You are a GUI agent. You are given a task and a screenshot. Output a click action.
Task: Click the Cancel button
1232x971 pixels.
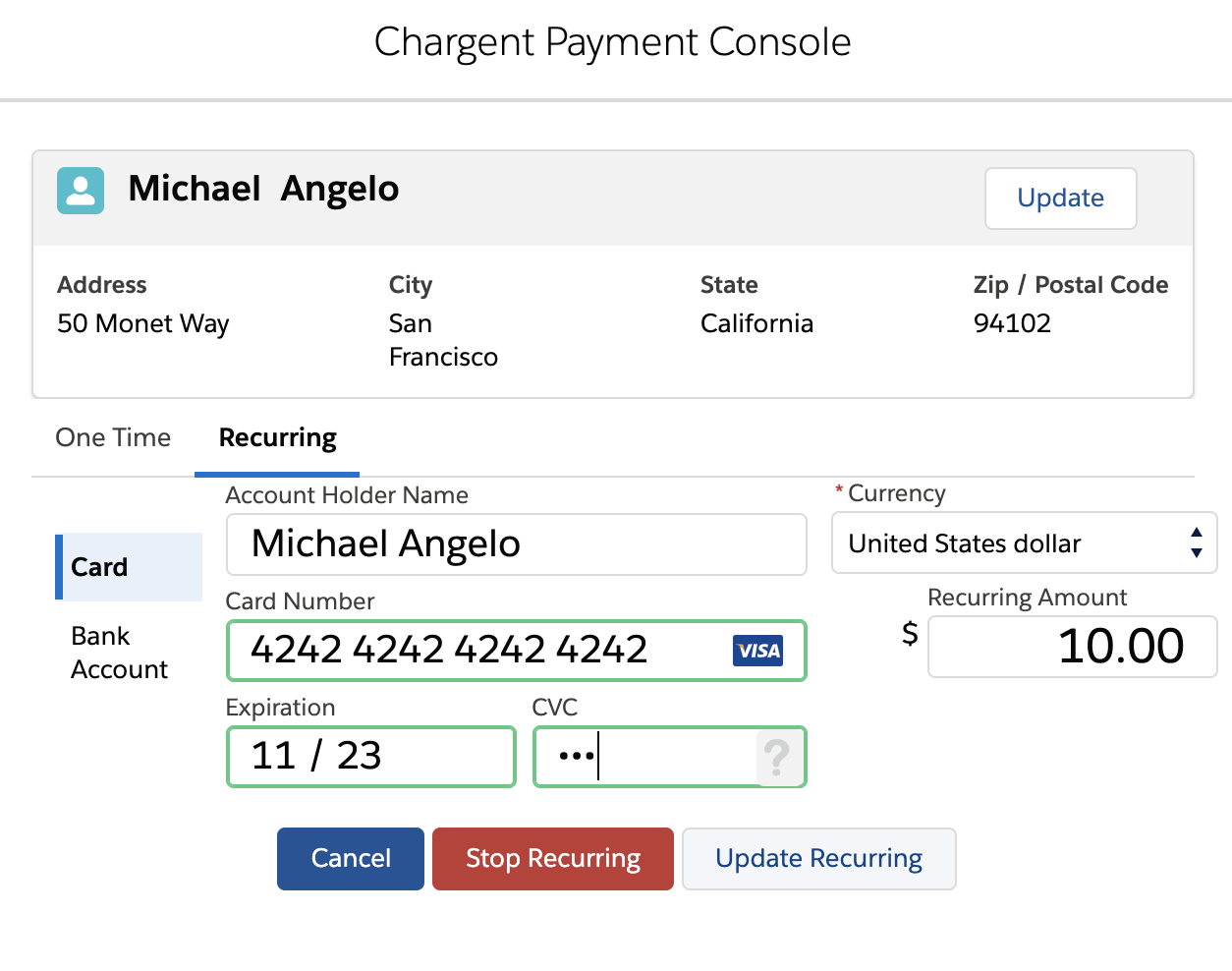[351, 859]
